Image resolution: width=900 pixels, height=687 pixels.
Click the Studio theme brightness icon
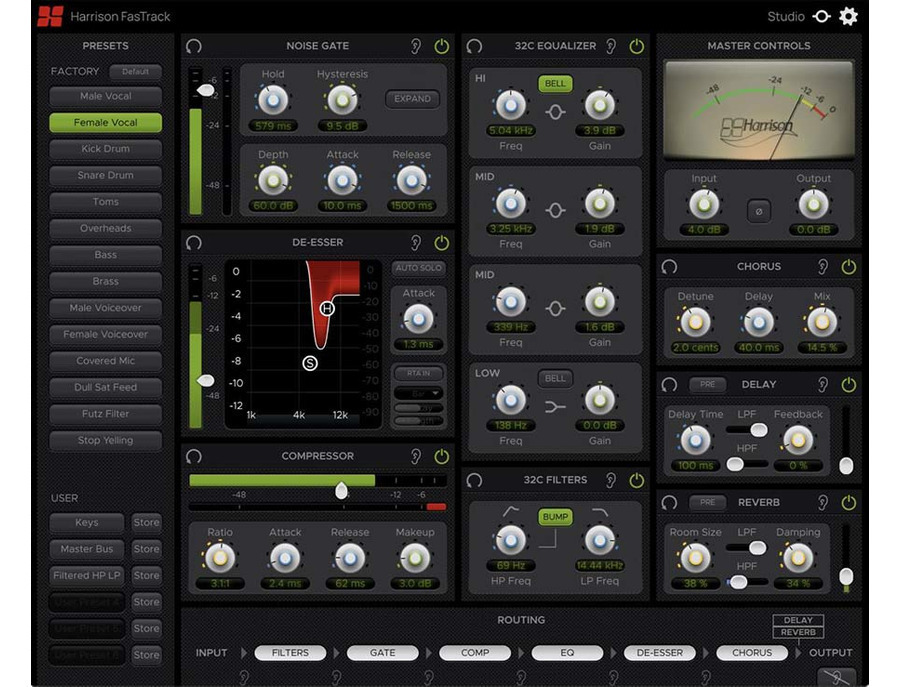(821, 17)
